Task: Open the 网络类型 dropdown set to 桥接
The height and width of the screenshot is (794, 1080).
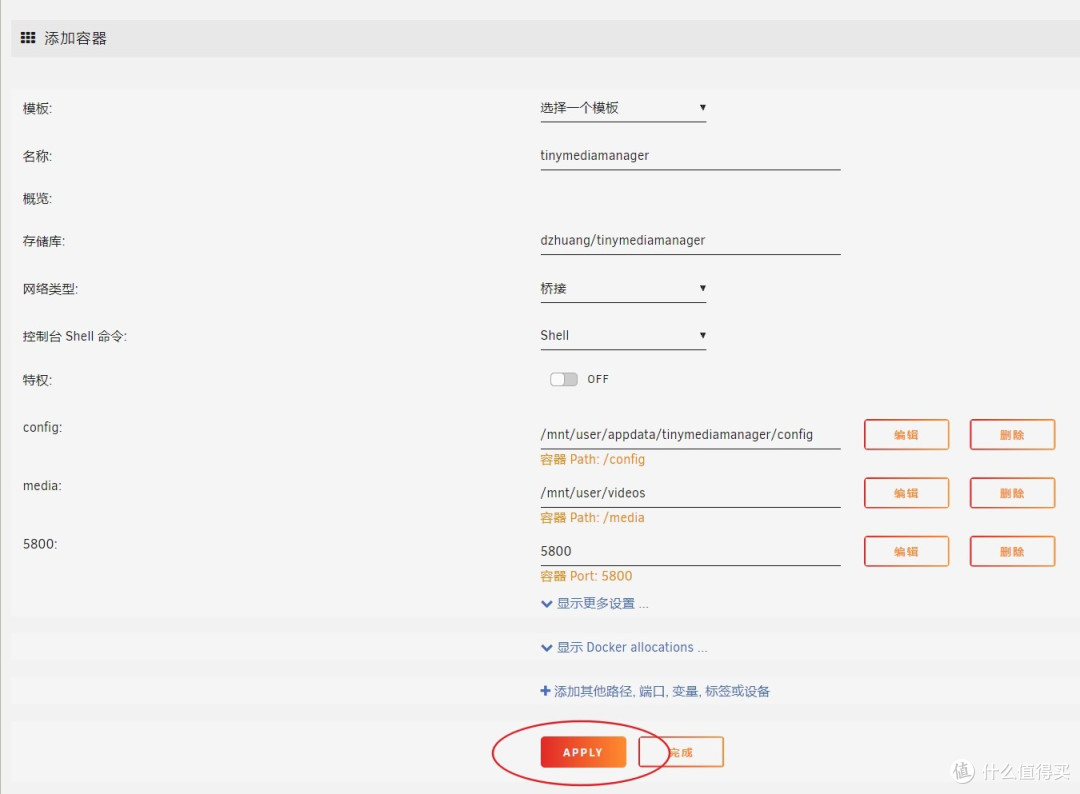Action: [x=623, y=289]
